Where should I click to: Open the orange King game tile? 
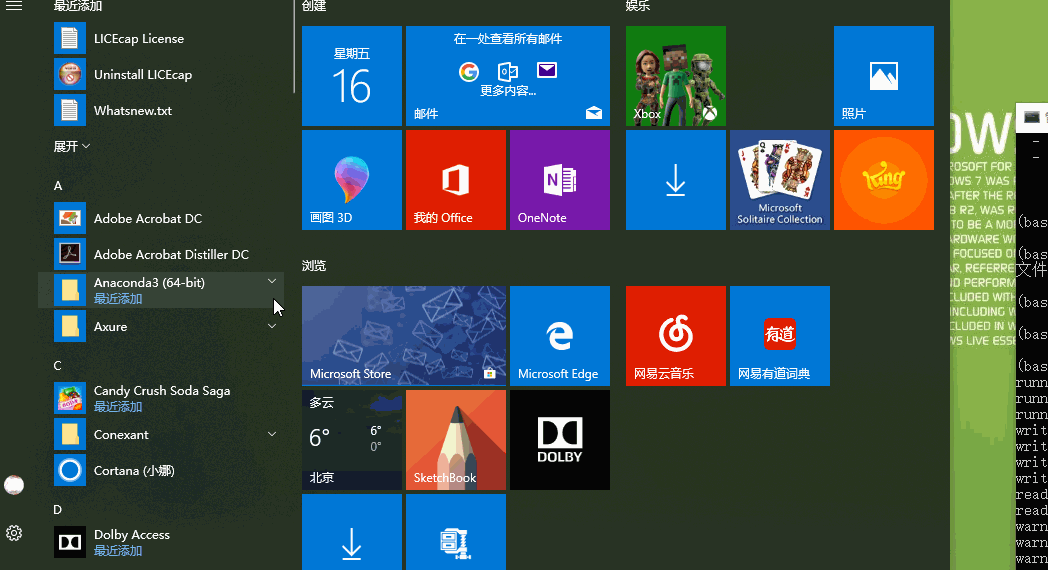click(884, 180)
